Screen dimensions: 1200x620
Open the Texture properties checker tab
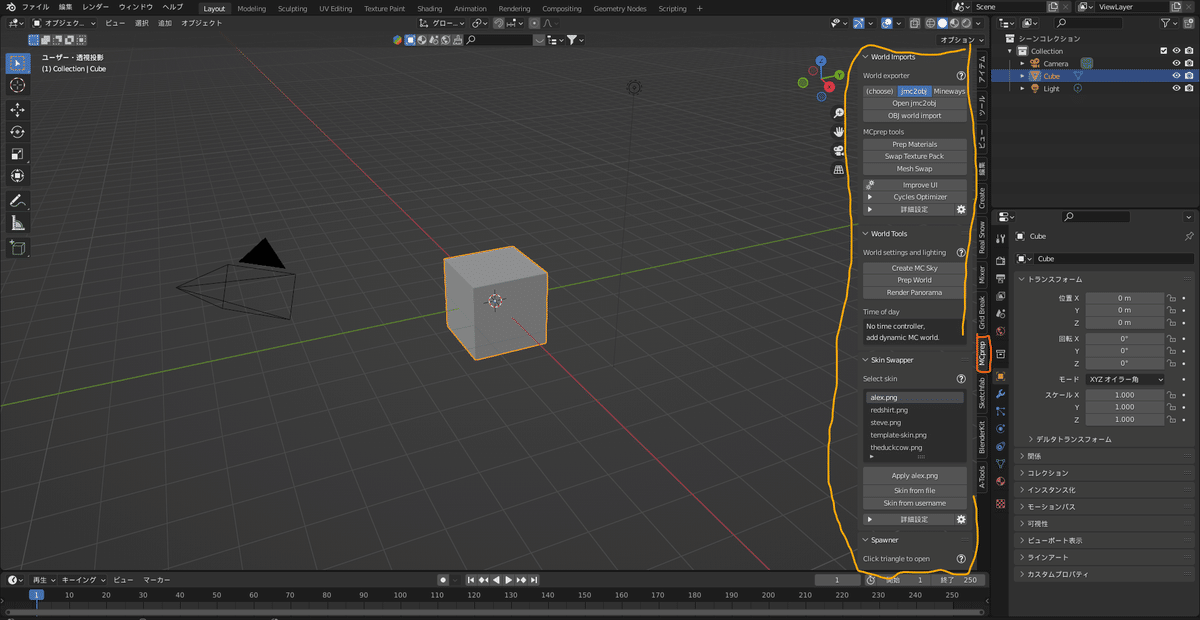[1000, 503]
